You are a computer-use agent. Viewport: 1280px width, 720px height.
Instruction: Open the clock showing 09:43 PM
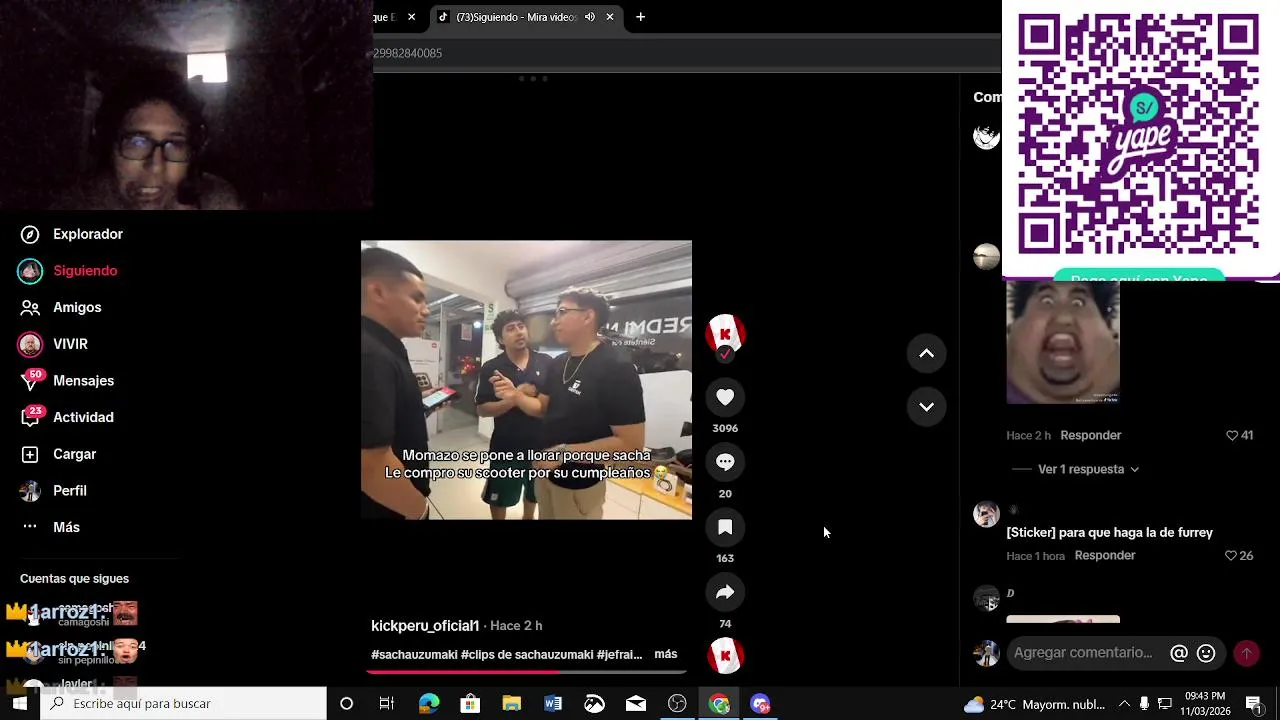coord(1204,704)
